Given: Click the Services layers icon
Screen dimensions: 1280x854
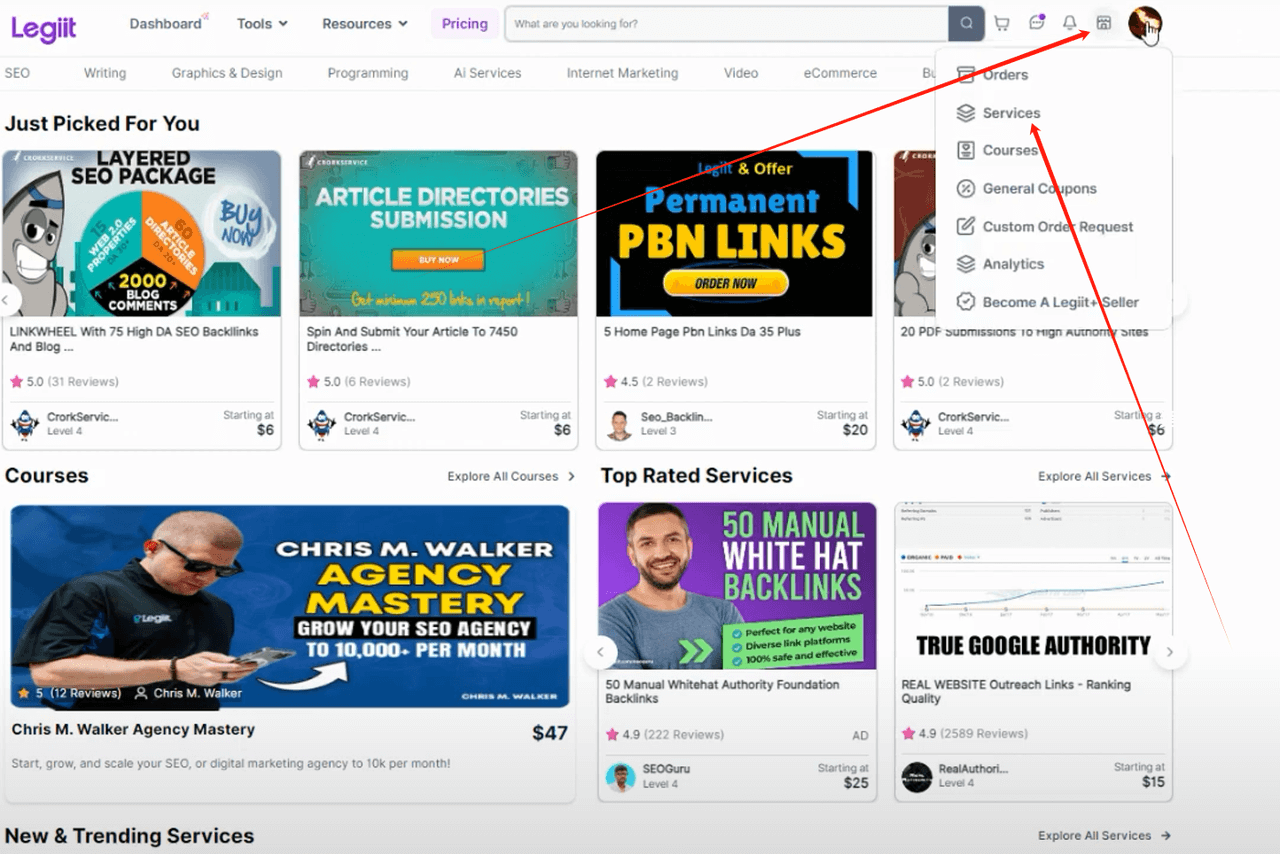Looking at the screenshot, I should point(965,113).
